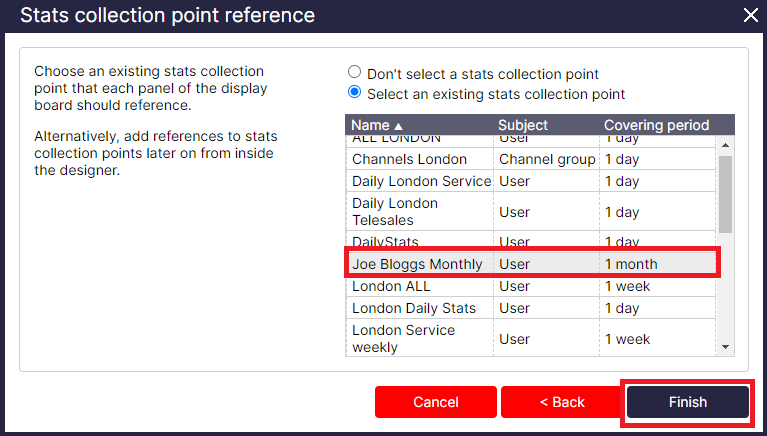
Task: Go to previous step with Back button
Action: click(x=561, y=402)
